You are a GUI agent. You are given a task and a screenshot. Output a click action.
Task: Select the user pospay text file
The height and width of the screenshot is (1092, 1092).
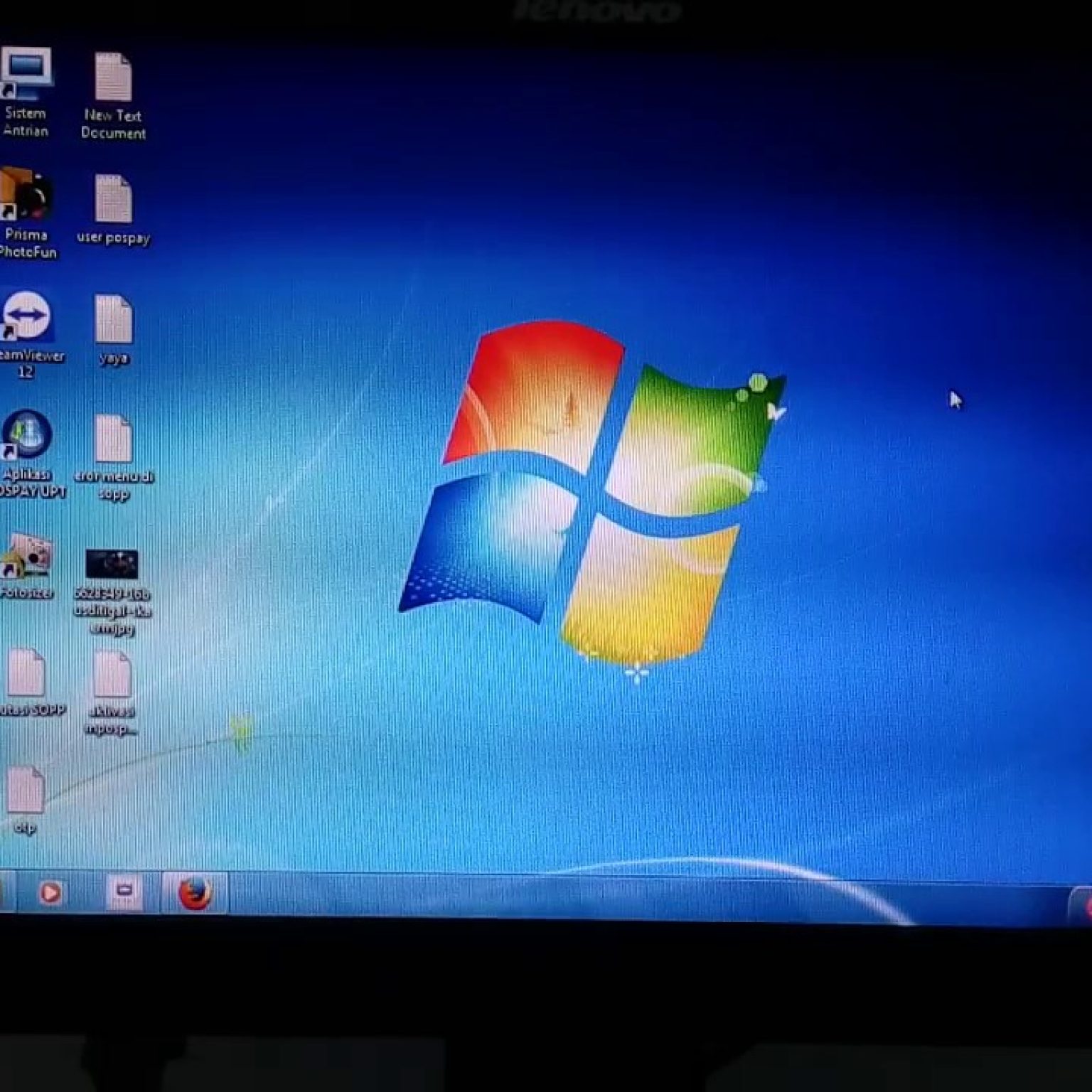click(x=113, y=199)
